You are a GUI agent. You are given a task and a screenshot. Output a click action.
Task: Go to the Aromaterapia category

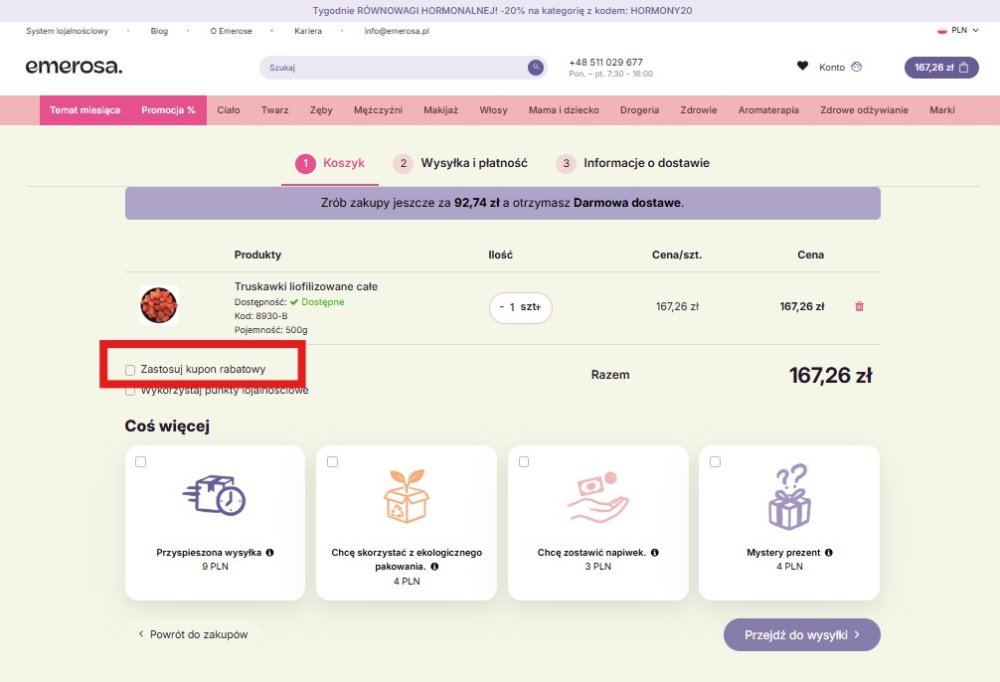point(768,110)
